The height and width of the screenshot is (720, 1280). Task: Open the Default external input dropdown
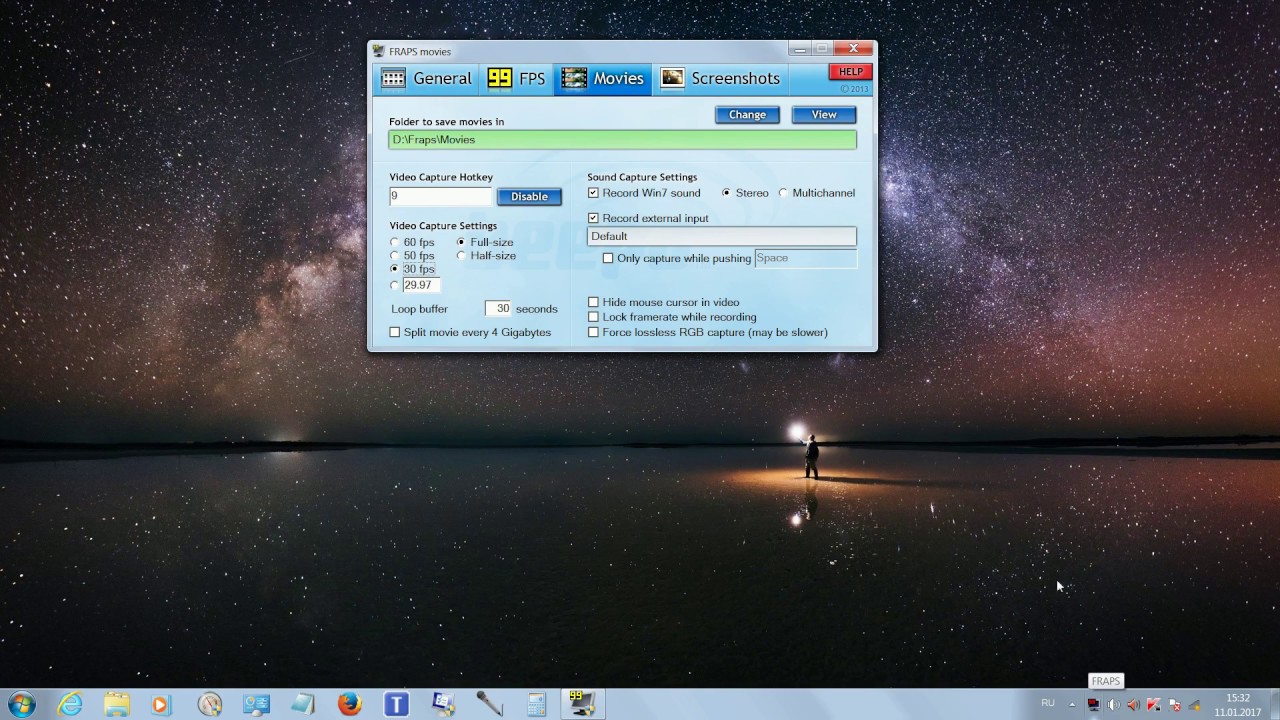click(722, 236)
